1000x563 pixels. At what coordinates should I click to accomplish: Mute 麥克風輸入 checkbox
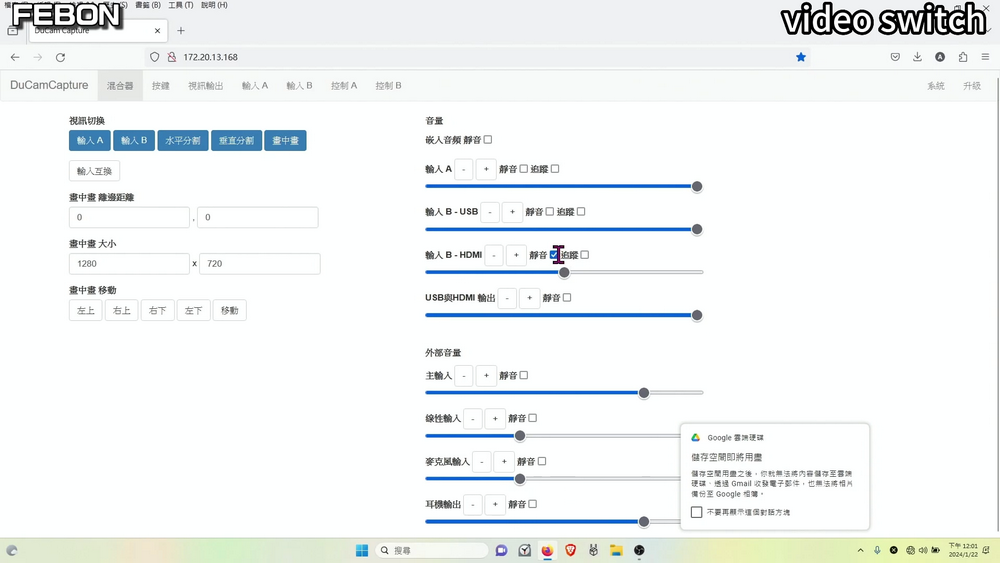[x=542, y=461]
